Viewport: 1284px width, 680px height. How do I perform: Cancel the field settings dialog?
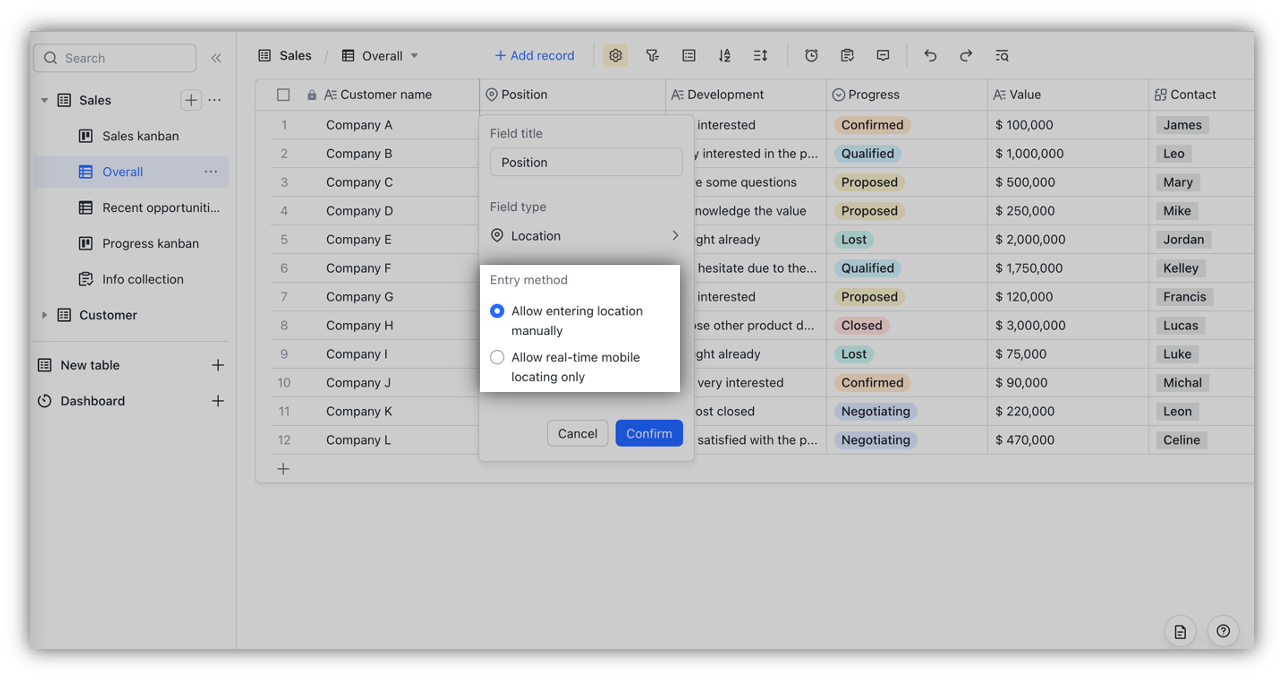pos(578,433)
